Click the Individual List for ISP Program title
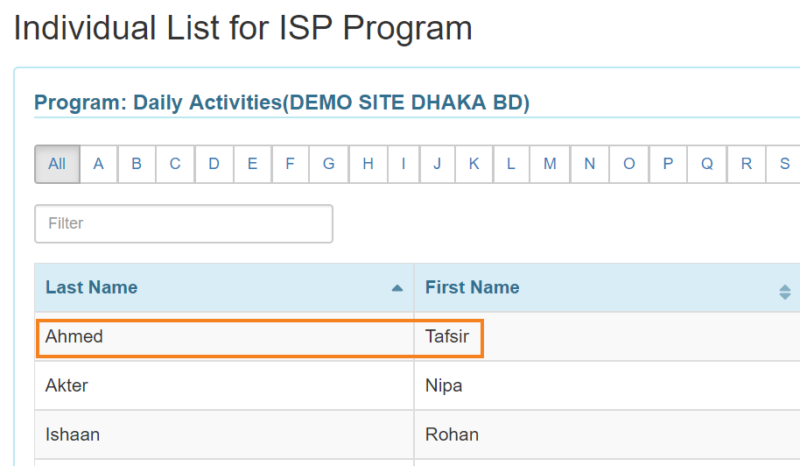Image resolution: width=800 pixels, height=466 pixels. pos(243,28)
